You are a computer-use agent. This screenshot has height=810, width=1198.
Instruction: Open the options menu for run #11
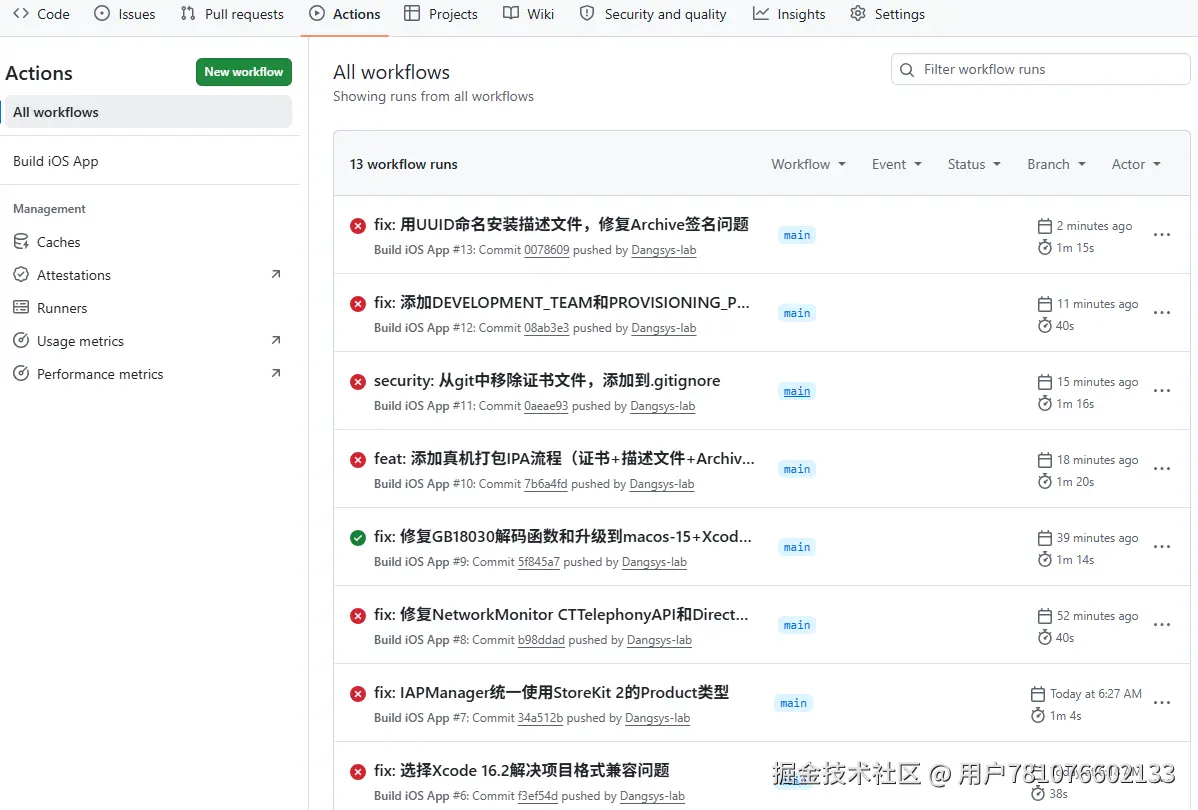pos(1161,390)
